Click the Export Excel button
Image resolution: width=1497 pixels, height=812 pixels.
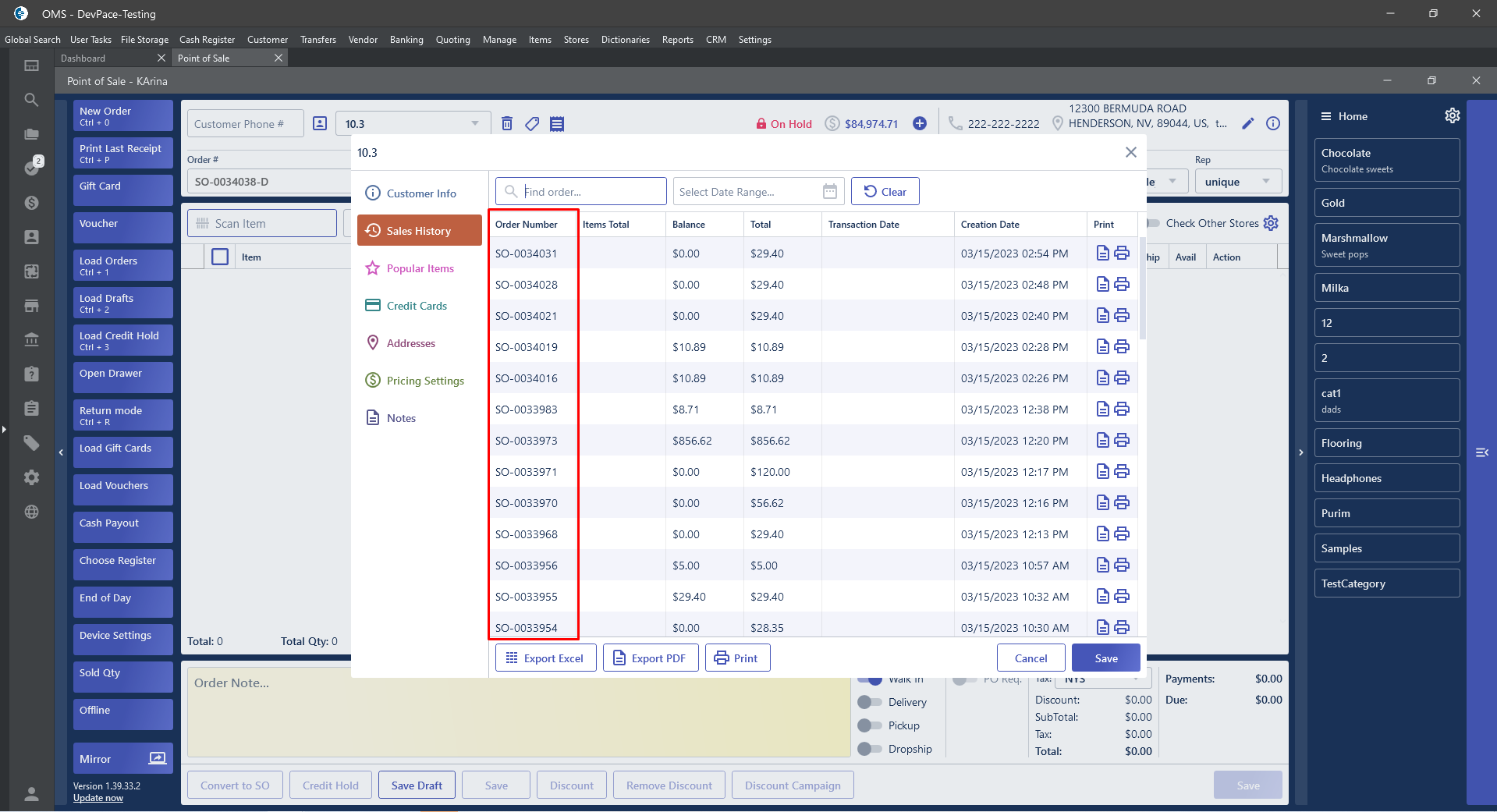click(545, 658)
